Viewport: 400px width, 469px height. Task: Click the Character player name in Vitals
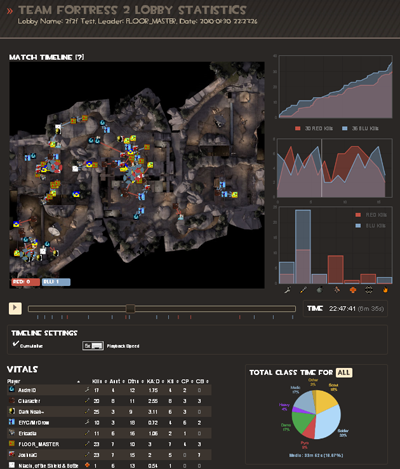(29, 401)
